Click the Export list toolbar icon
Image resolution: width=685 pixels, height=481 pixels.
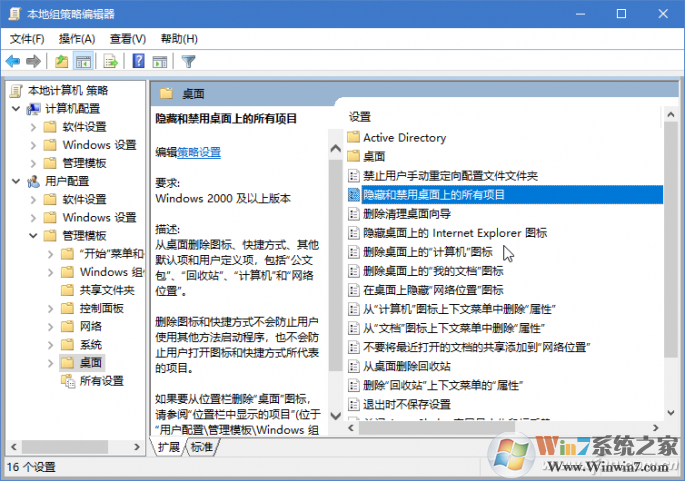click(111, 62)
